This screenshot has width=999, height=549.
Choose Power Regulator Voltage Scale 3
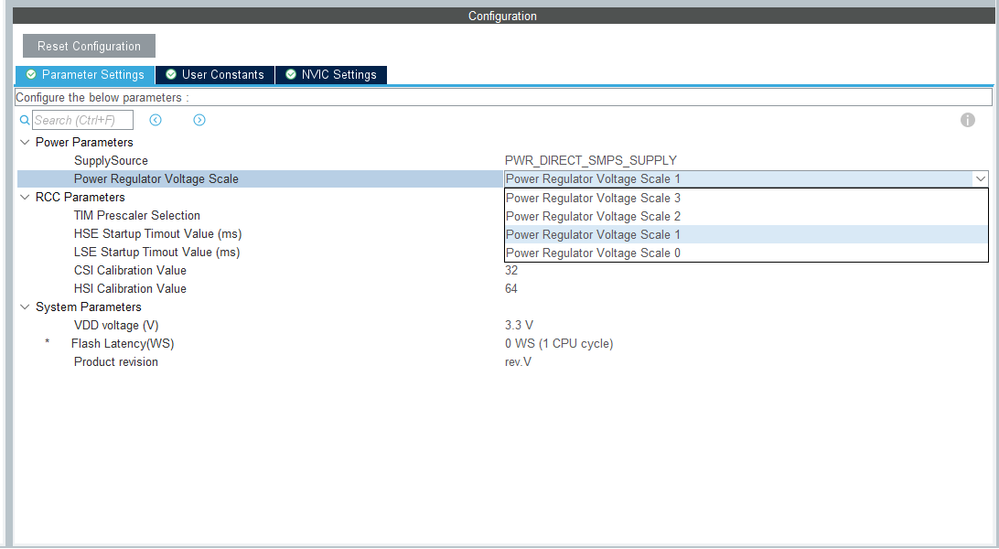pyautogui.click(x=746, y=198)
